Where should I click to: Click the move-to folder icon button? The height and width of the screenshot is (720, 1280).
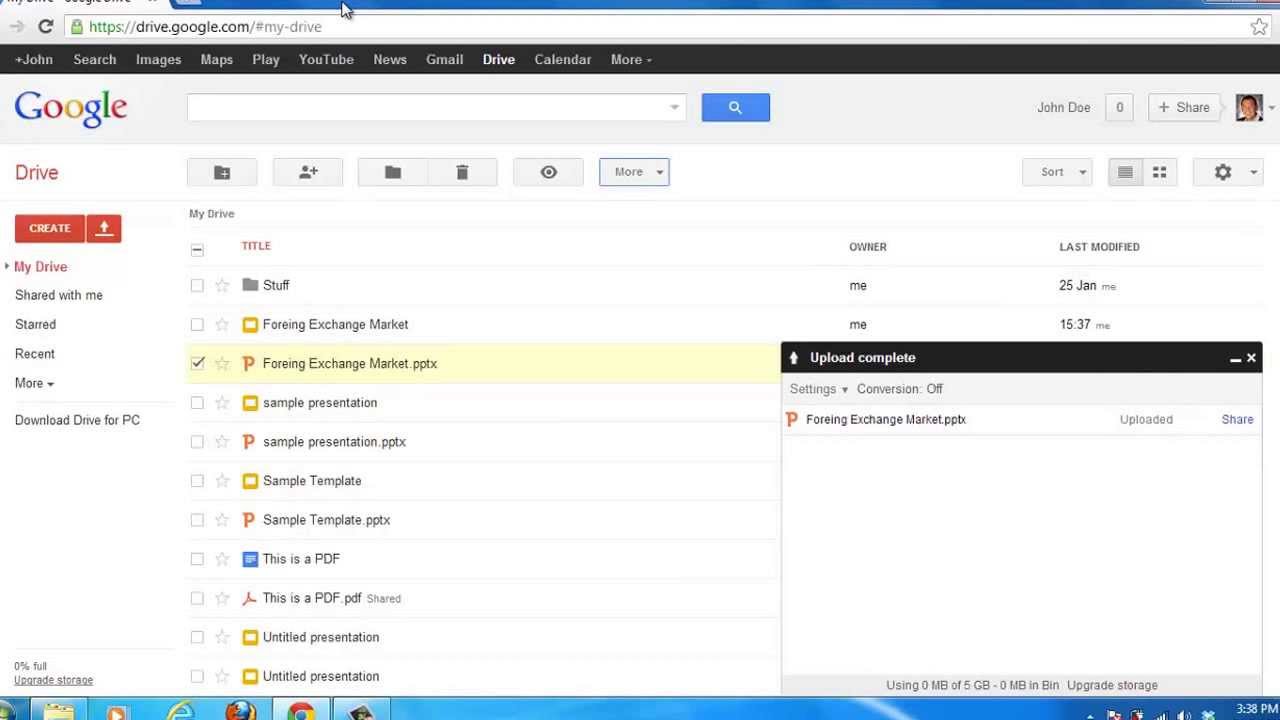click(393, 172)
